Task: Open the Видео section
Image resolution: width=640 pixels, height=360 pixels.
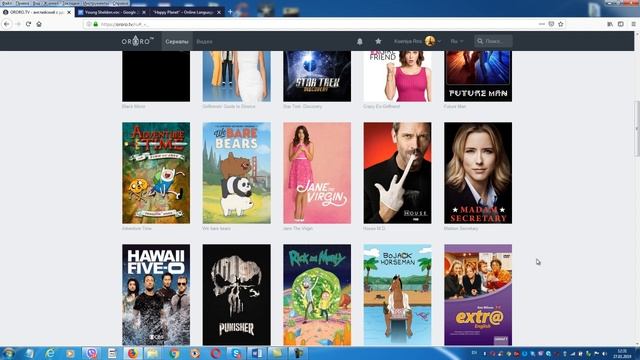Action: (x=204, y=41)
